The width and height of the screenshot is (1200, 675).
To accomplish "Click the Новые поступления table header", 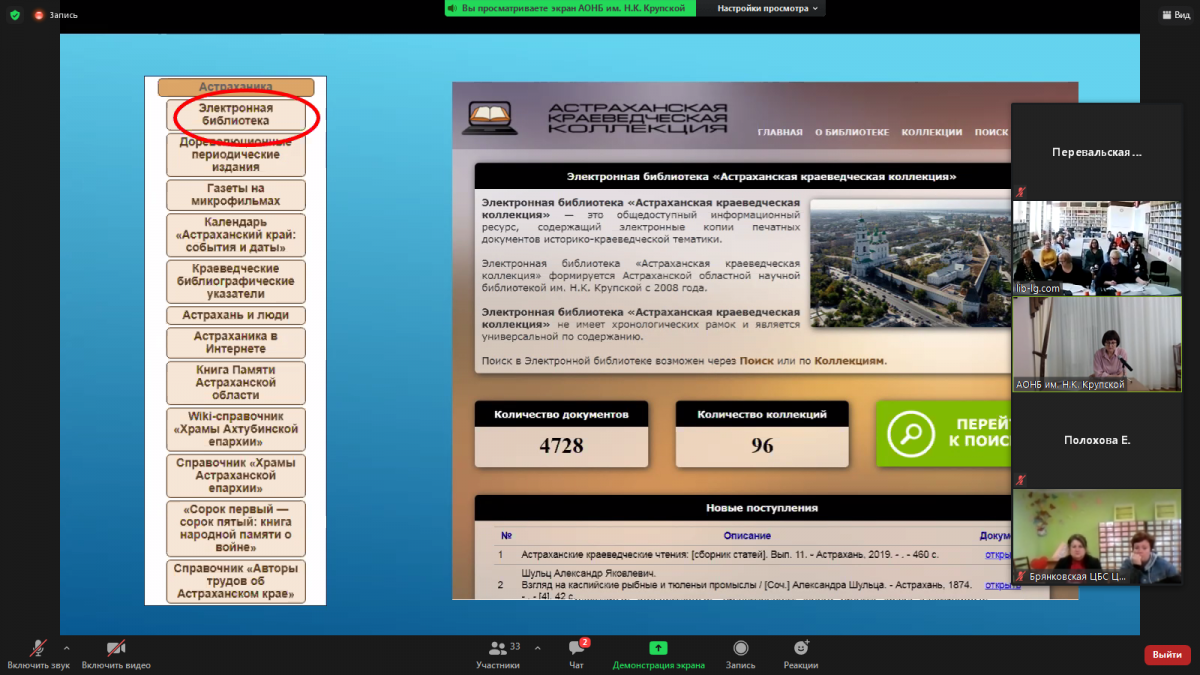I will [762, 508].
